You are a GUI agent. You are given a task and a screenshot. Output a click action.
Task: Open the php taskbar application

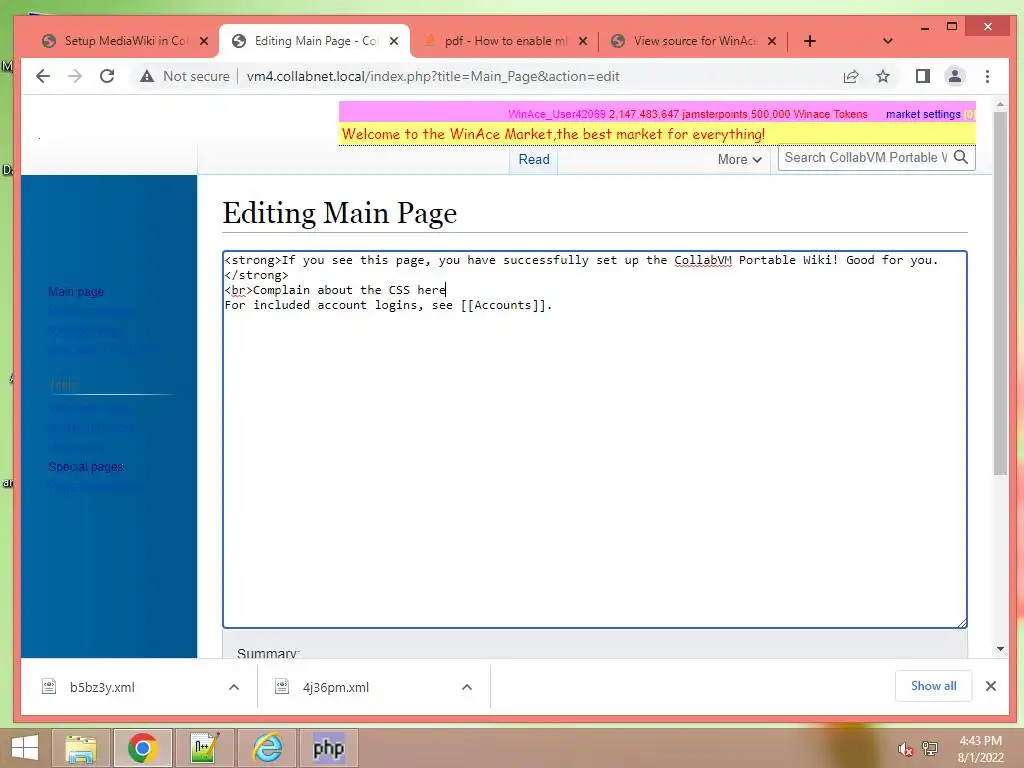tap(328, 748)
